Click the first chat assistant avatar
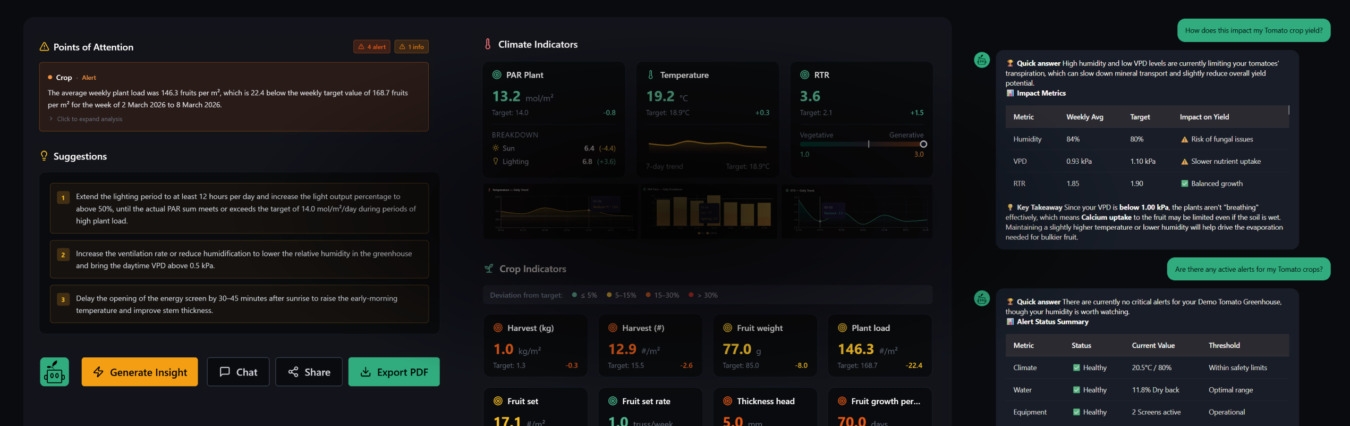The image size is (1350, 426). click(x=982, y=60)
